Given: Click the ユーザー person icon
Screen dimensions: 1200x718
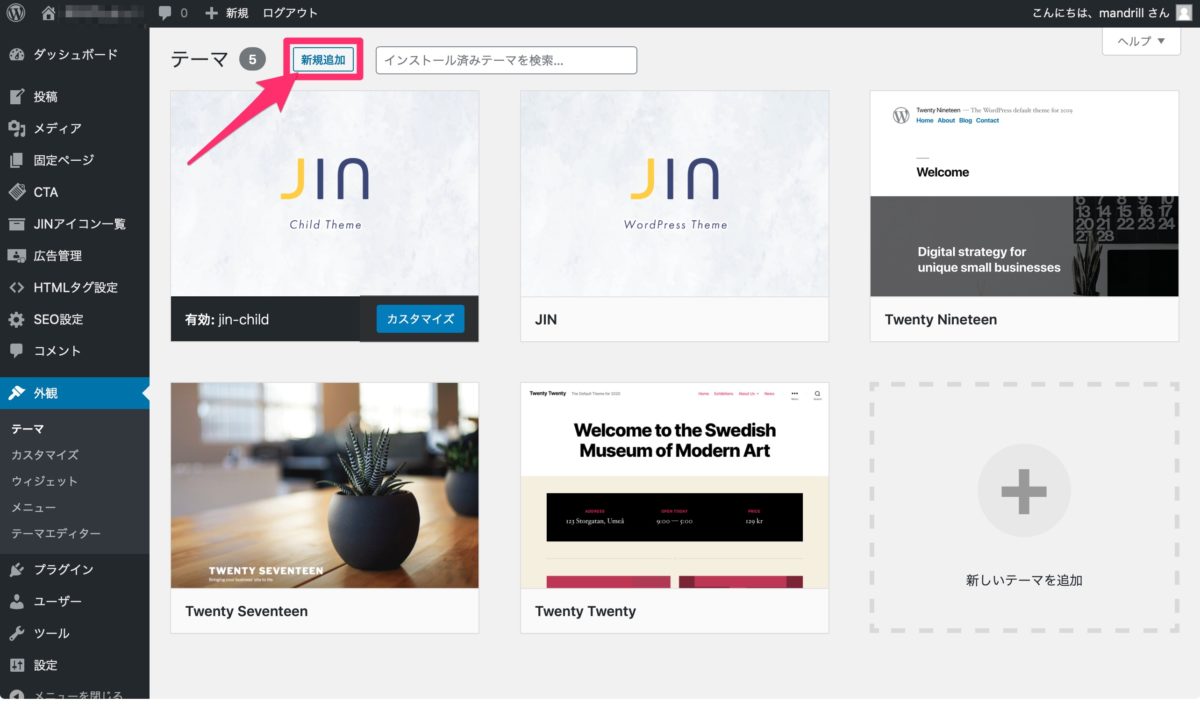Looking at the screenshot, I should pos(17,602).
